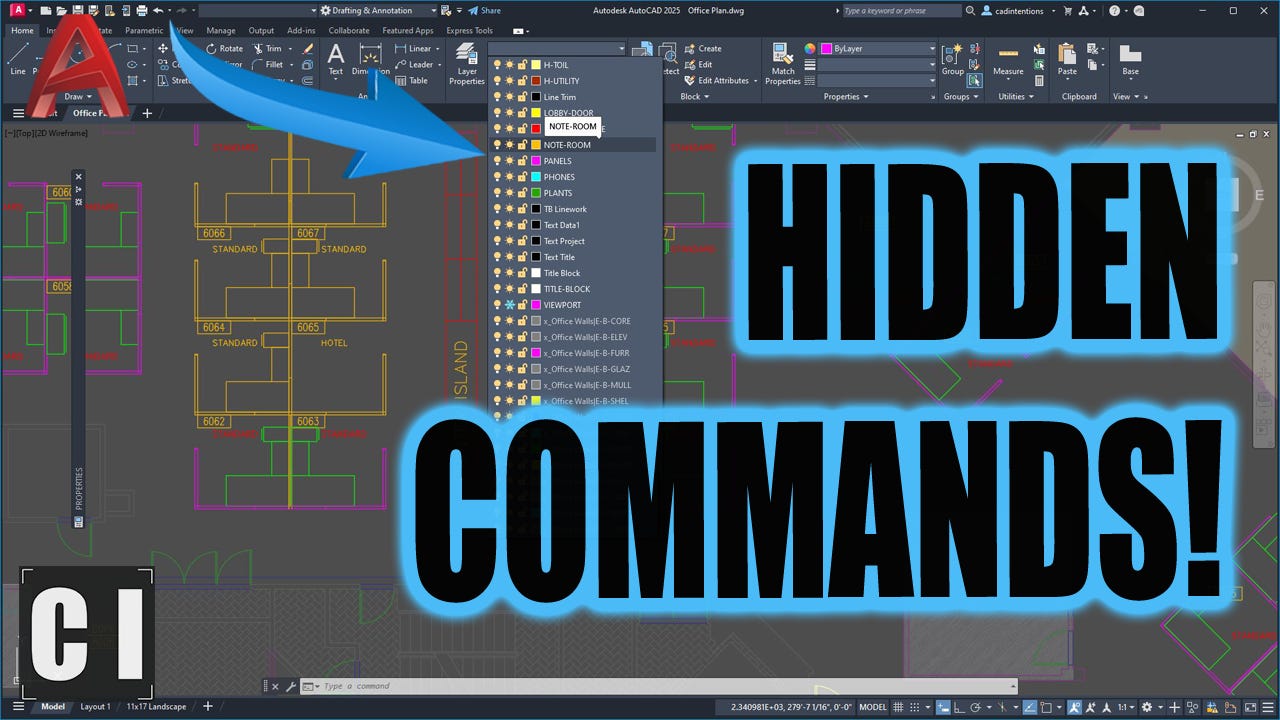Lock the Text Title layer with its padlock
The width and height of the screenshot is (1280, 720).
click(x=522, y=257)
